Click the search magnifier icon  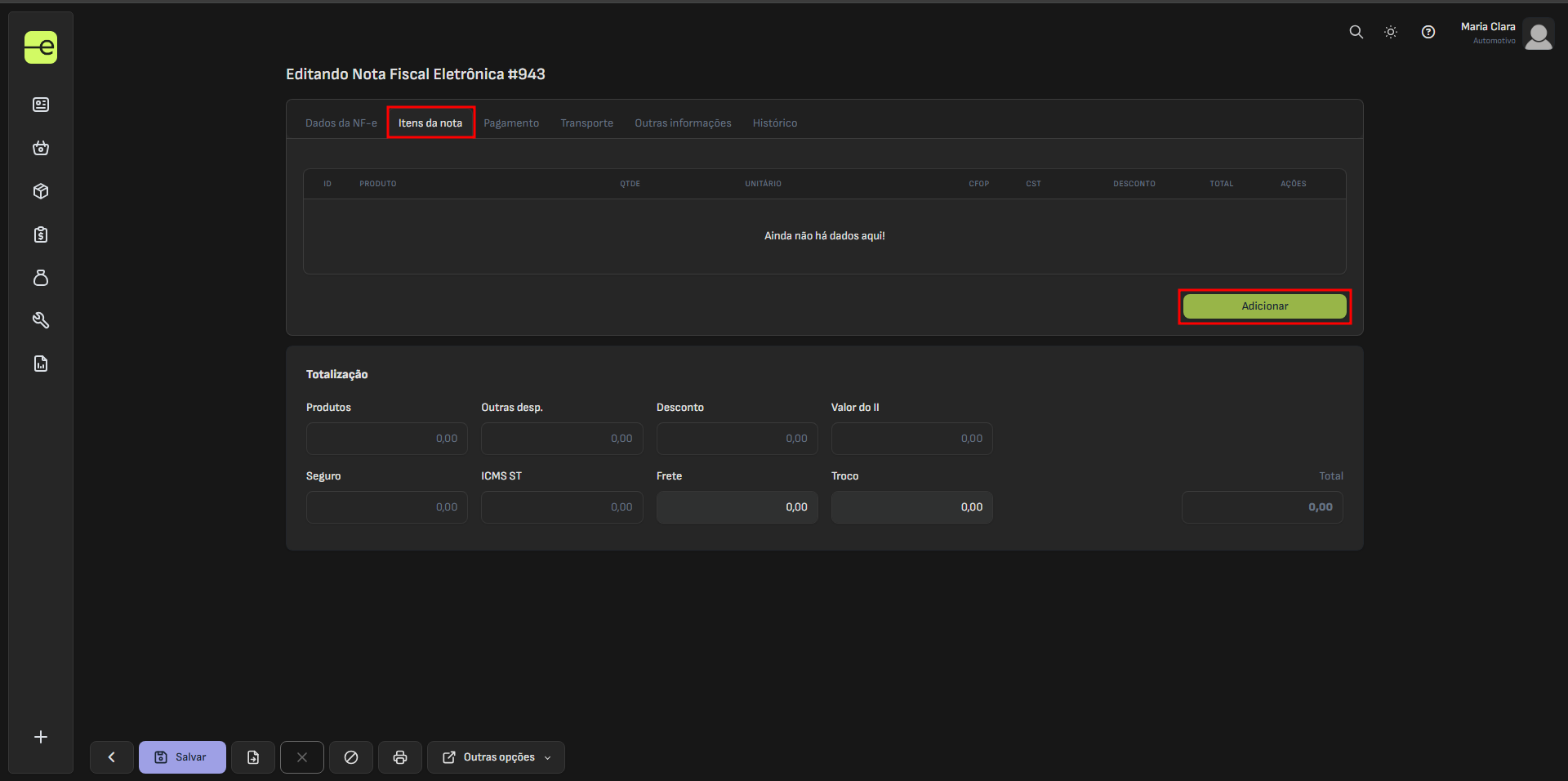[1356, 32]
